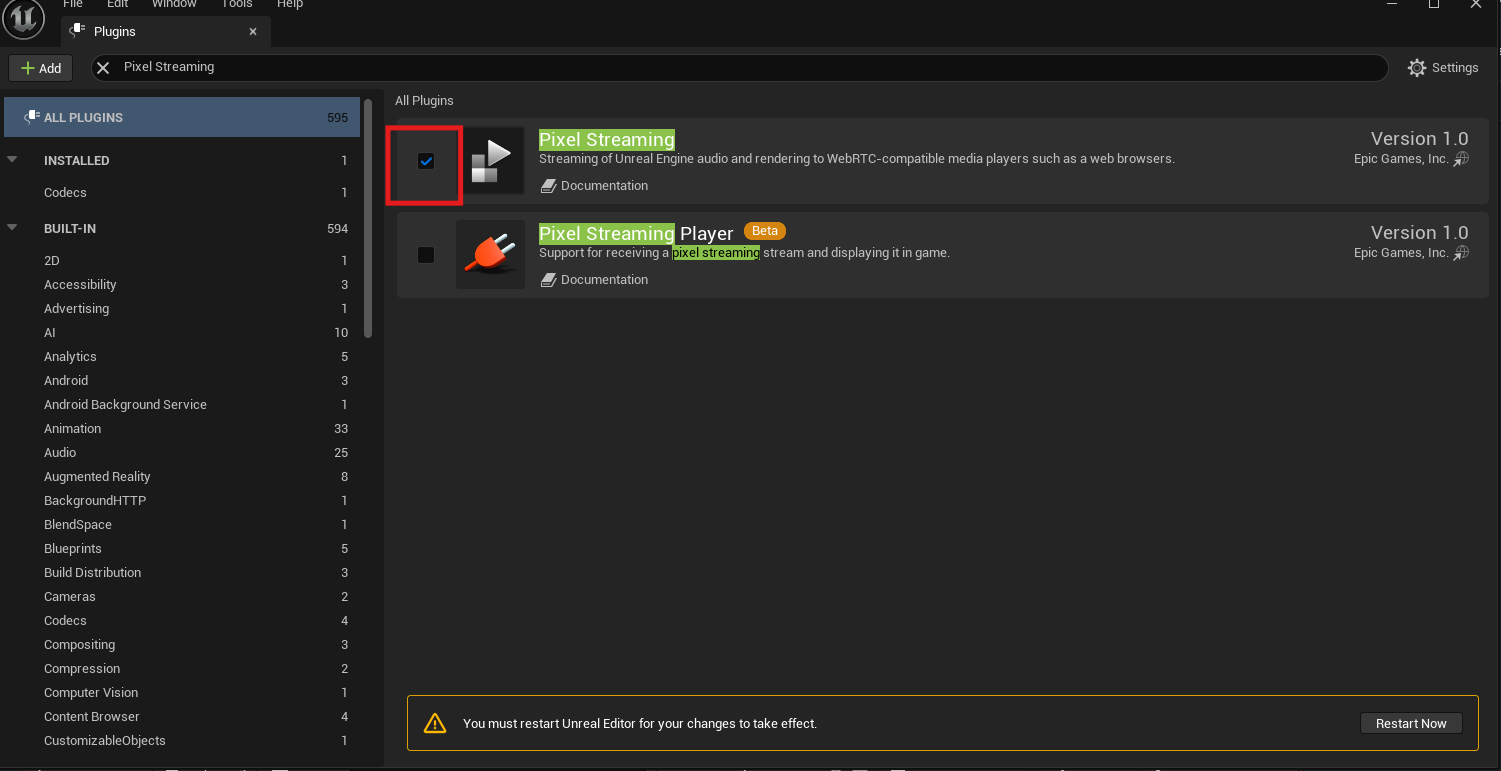Viewport: 1501px width, 771px height.
Task: Open Settings via the gear icon
Action: coord(1417,68)
